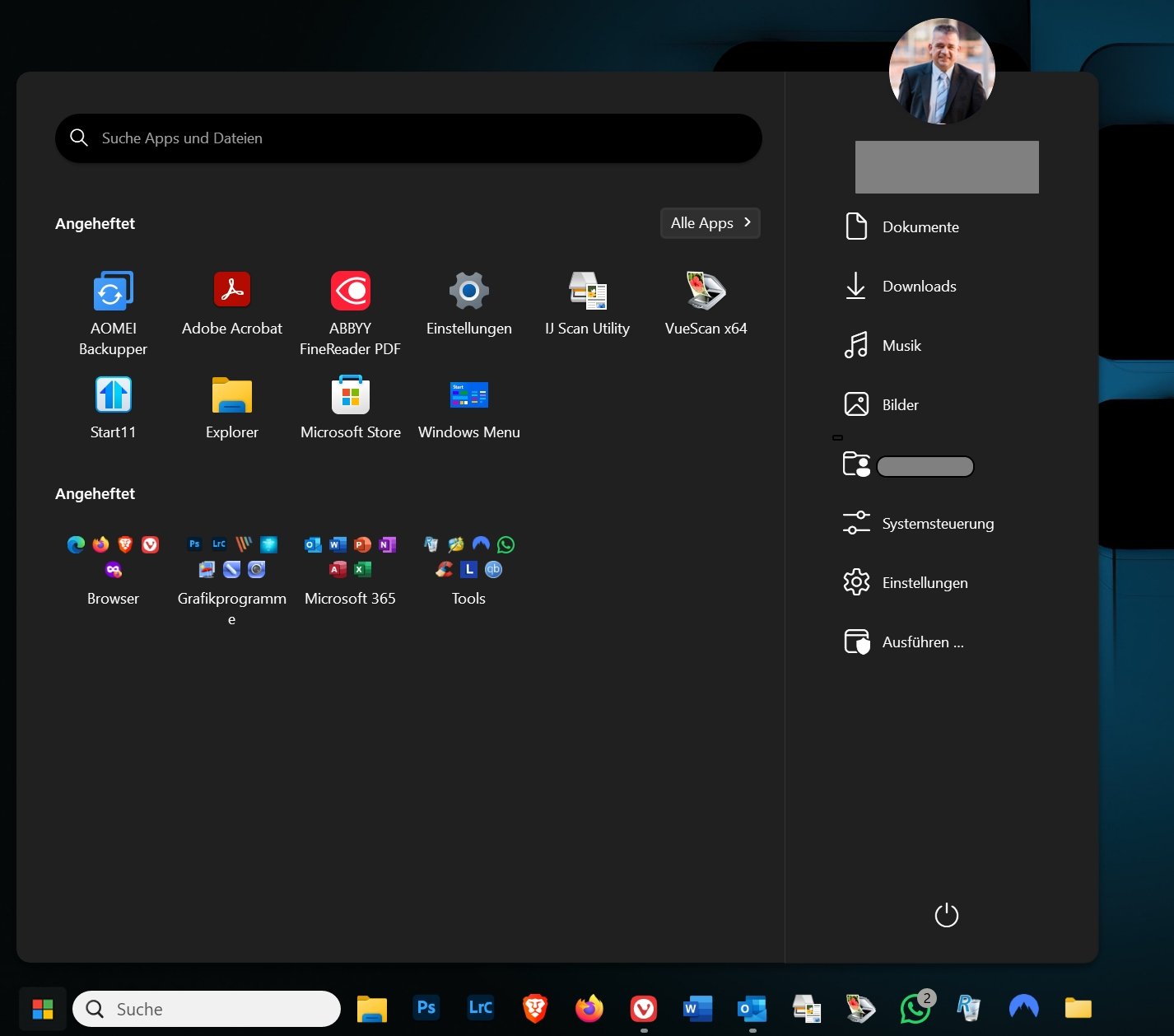Open Firefox from taskbar
Image resolution: width=1174 pixels, height=1036 pixels.
coord(589,1008)
